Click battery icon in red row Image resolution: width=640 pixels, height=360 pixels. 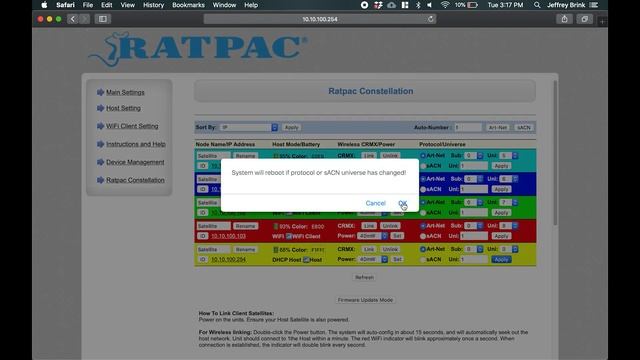(276, 226)
